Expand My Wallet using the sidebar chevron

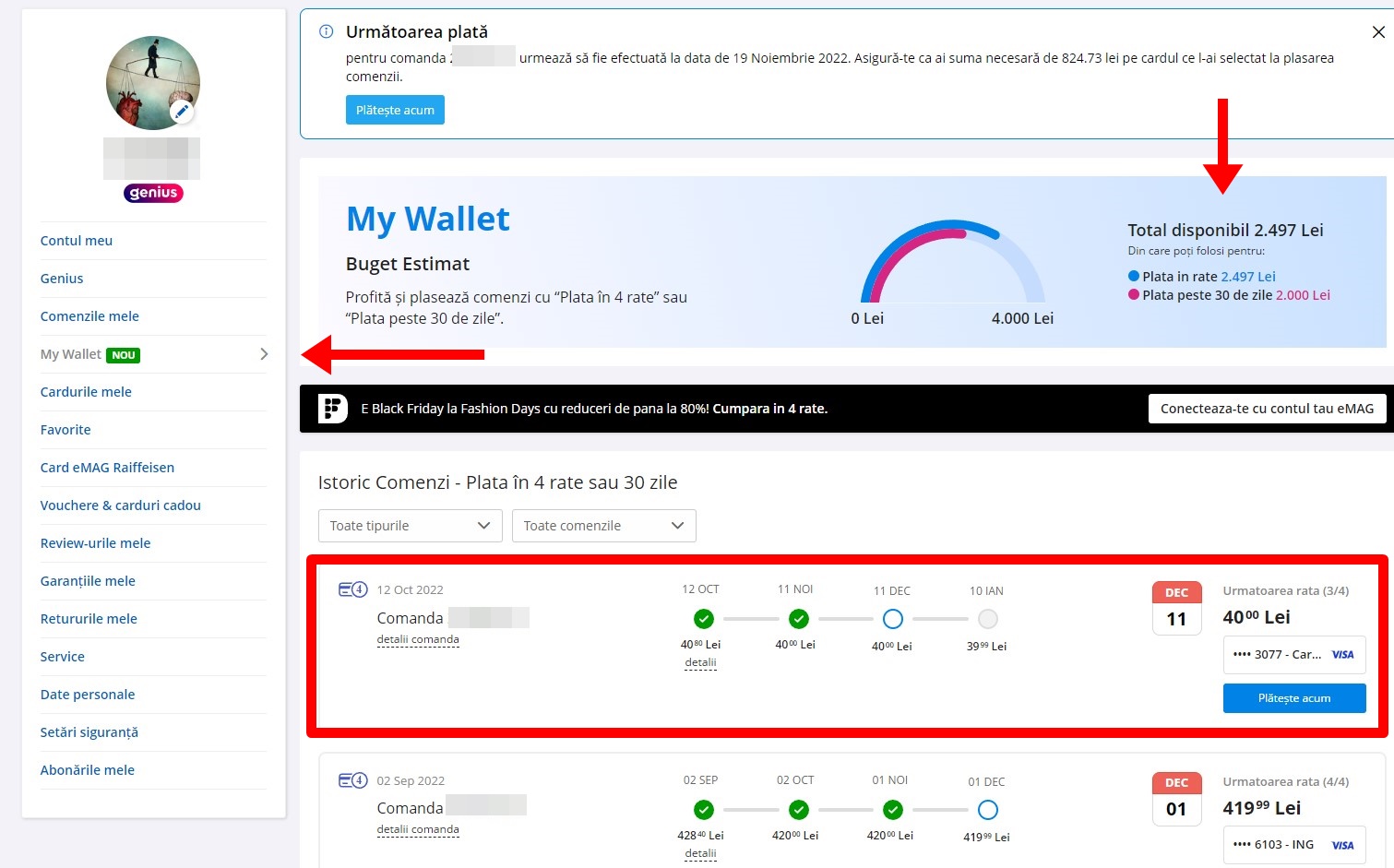point(264,353)
